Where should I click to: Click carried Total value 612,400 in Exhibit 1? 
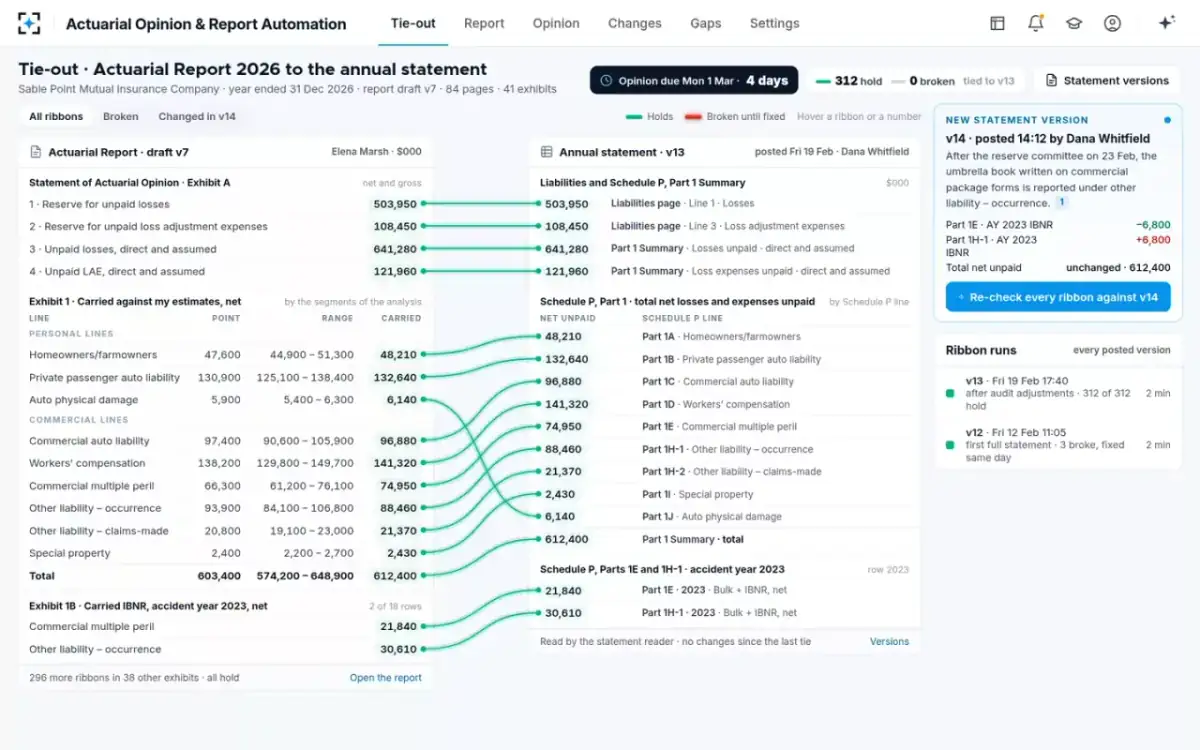(395, 576)
